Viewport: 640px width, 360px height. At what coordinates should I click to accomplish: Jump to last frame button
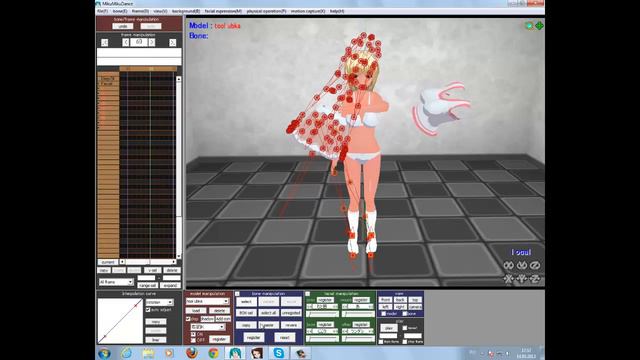pyautogui.click(x=173, y=42)
